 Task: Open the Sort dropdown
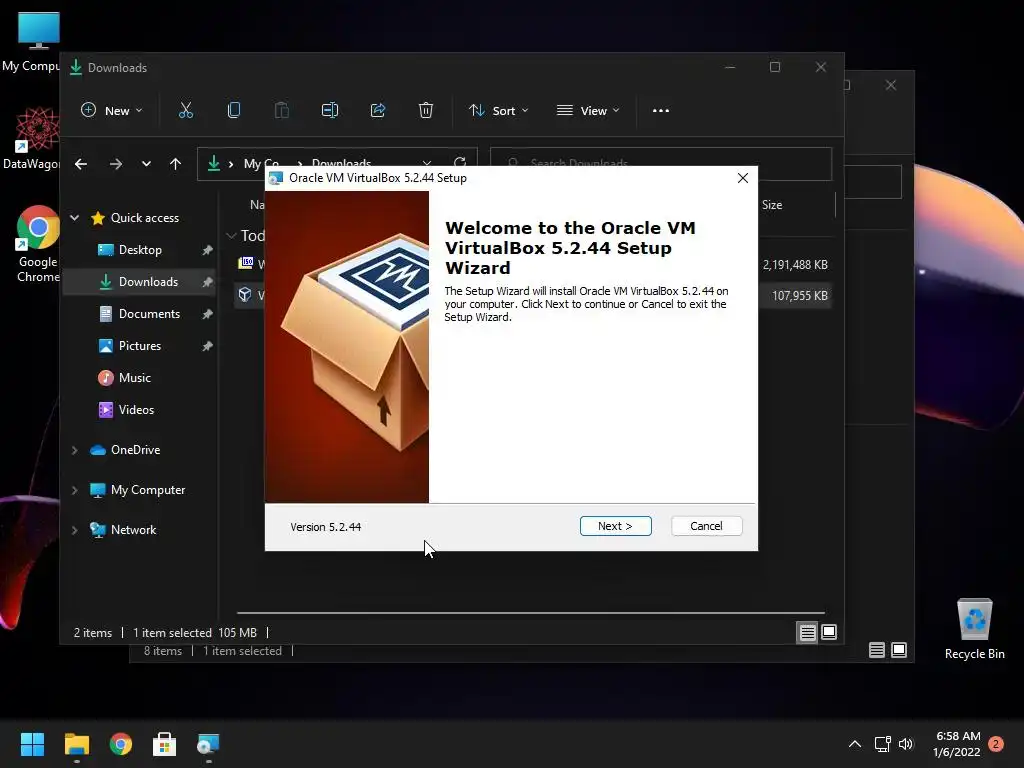[498, 110]
